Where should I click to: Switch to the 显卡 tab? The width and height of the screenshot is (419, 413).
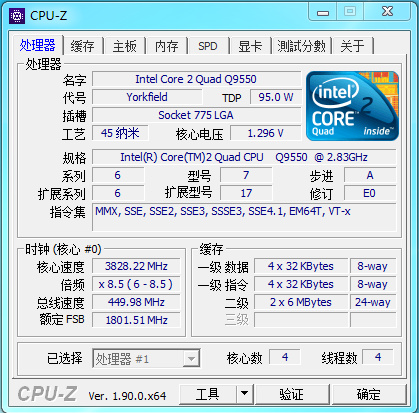250,46
